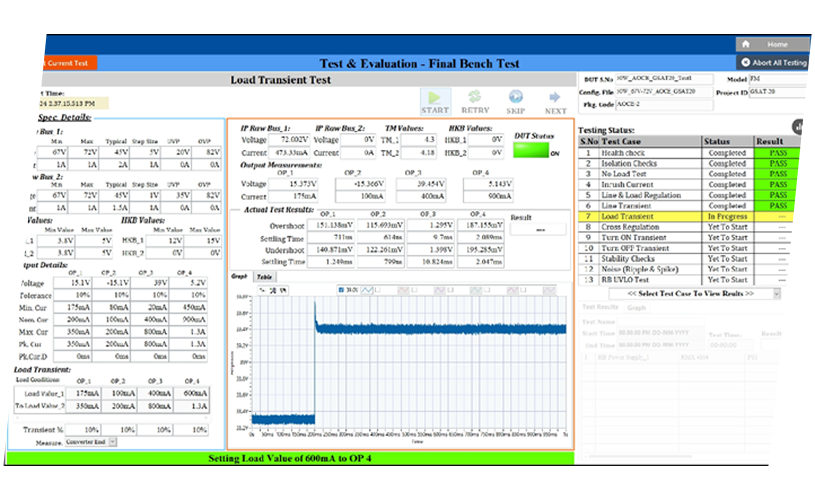Screen dimensions: 815x500
Task: Check the third plot checkbox in graph legend
Action: click(x=414, y=290)
